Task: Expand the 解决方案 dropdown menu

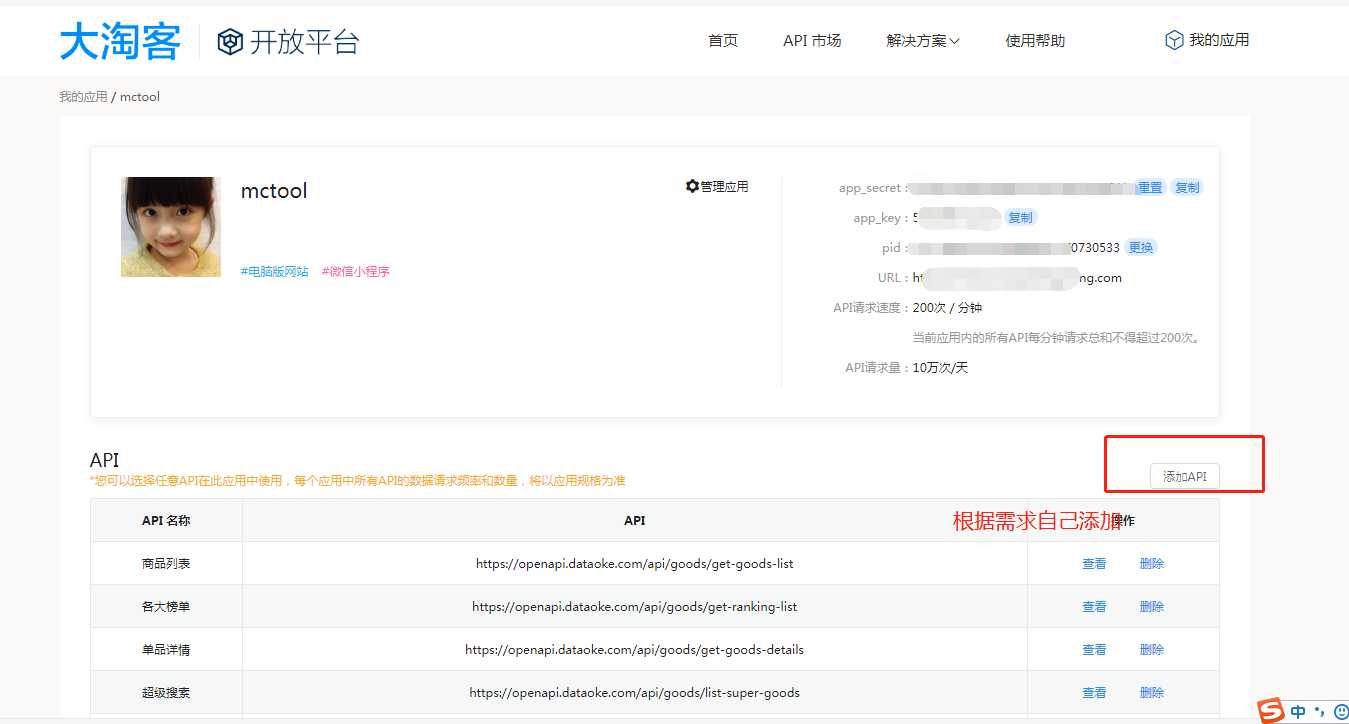Action: tap(923, 40)
